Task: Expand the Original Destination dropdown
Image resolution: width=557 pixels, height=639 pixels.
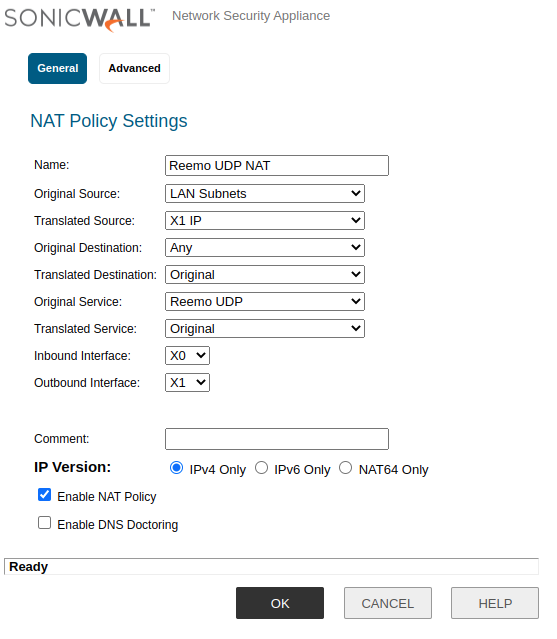Action: tap(265, 247)
